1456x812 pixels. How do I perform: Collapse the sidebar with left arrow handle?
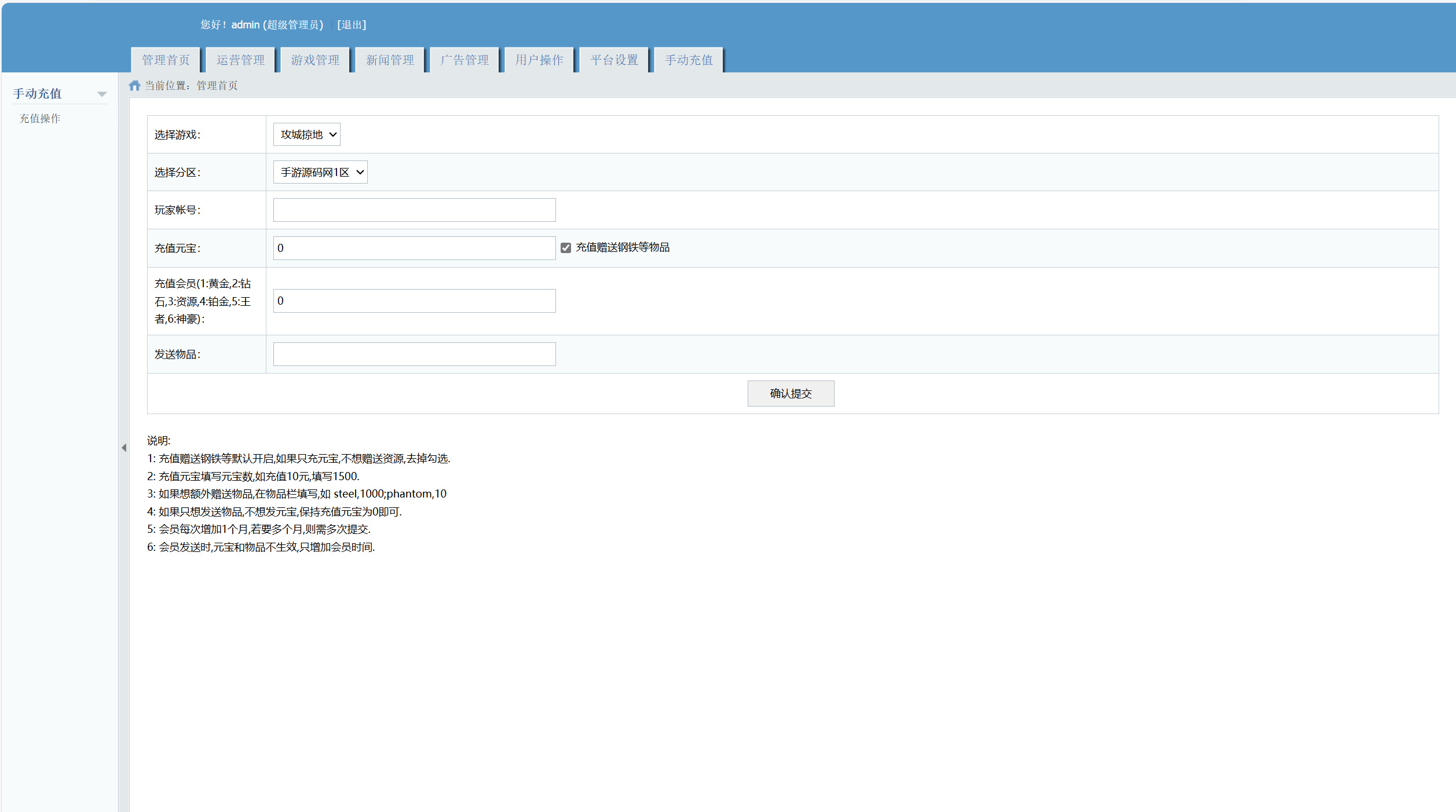pyautogui.click(x=124, y=448)
